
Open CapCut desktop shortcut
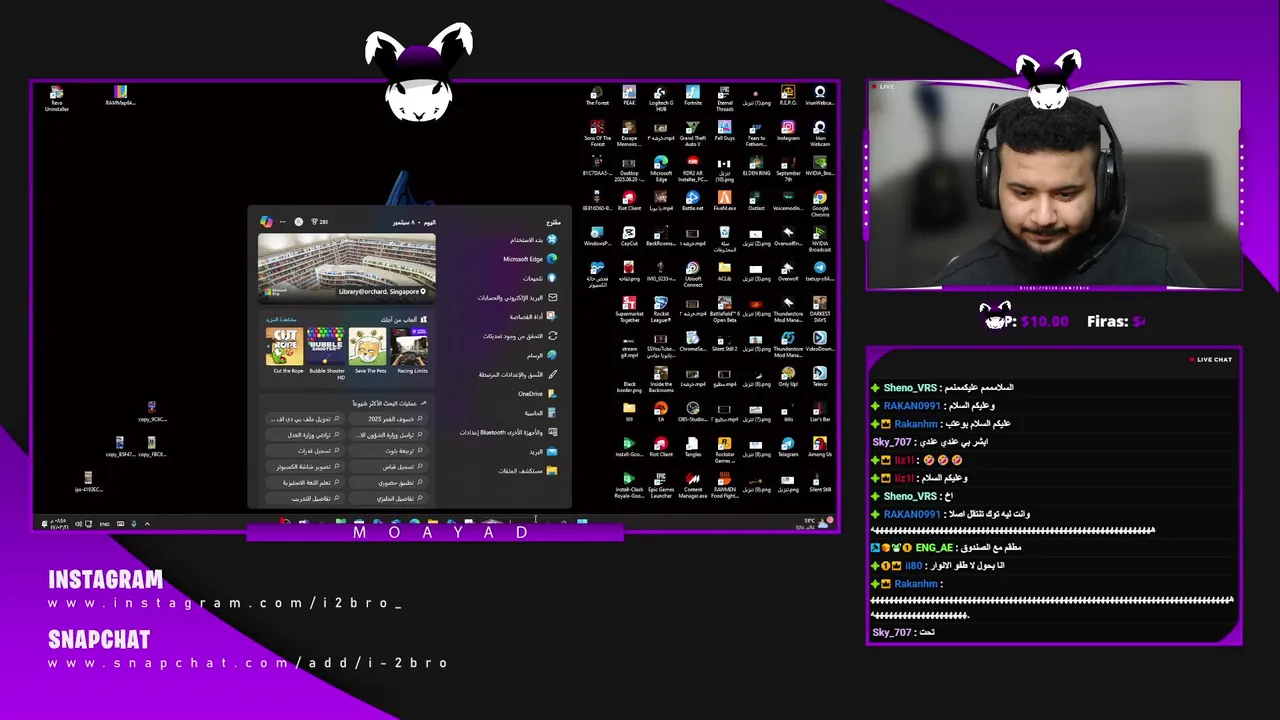(x=629, y=236)
